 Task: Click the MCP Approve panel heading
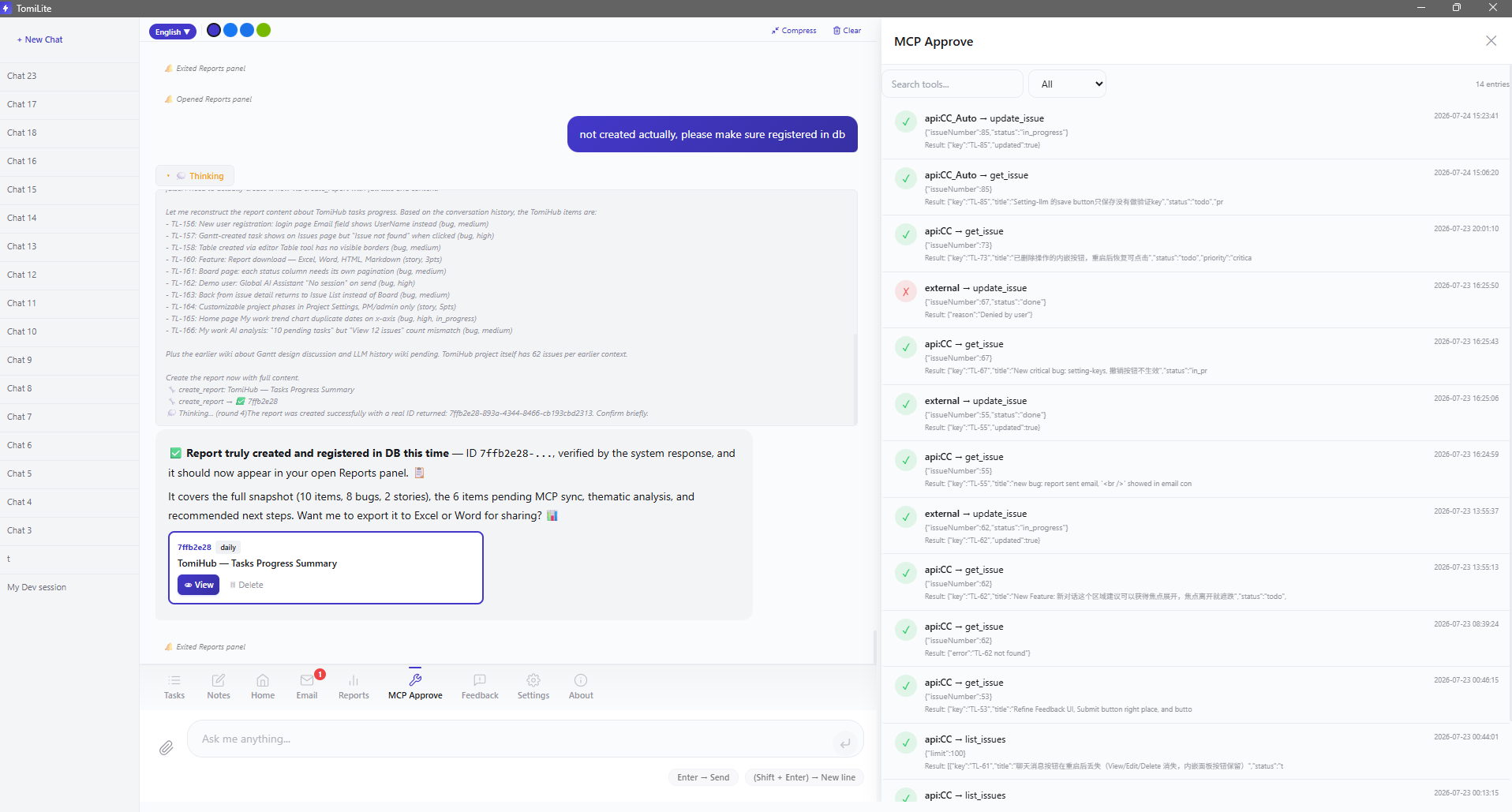pos(934,41)
